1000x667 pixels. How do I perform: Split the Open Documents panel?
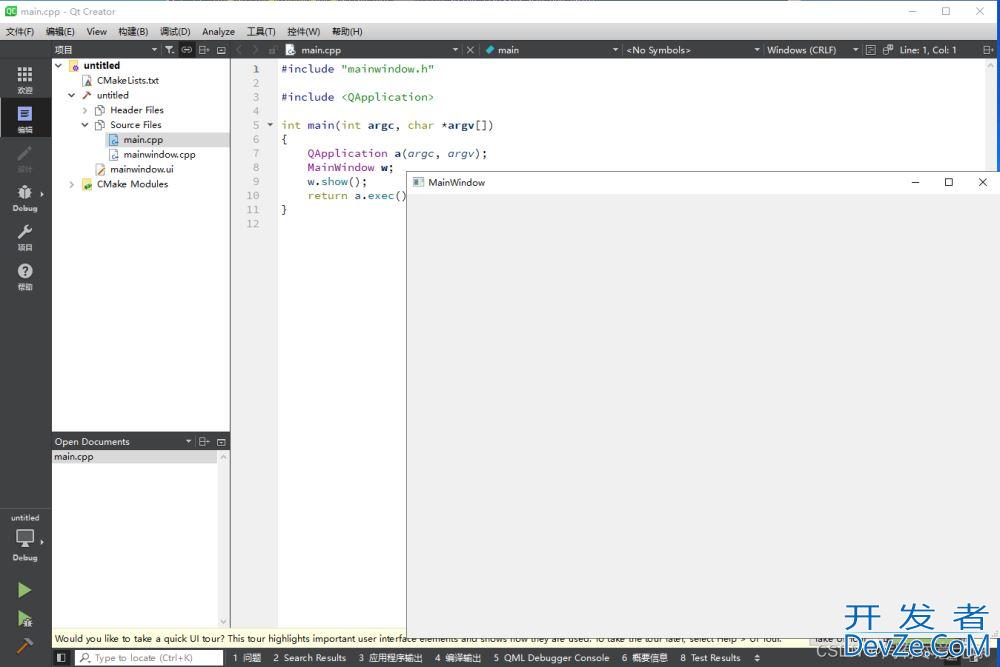[203, 441]
